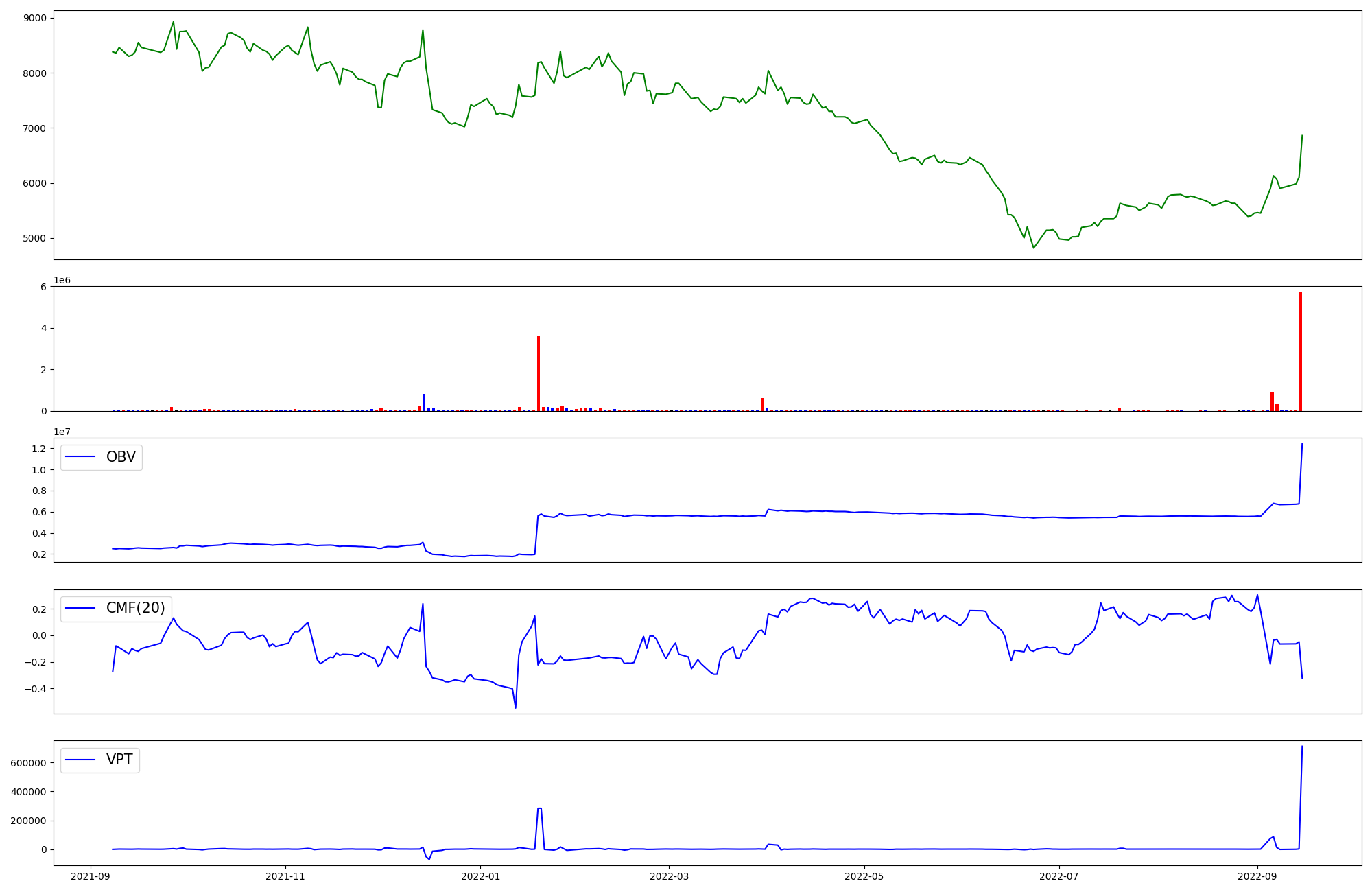Click the blue line sample in OBV legend
The width and height of the screenshot is (1372, 892).
point(81,457)
